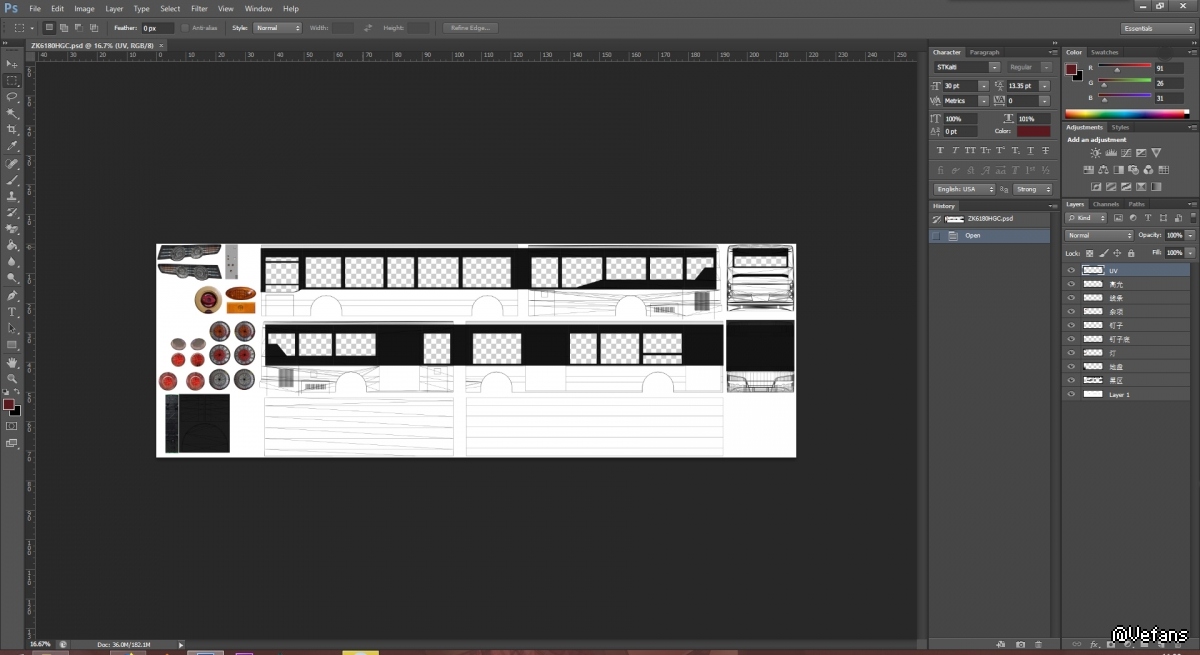Click the Feather input field
The width and height of the screenshot is (1200, 655).
click(x=156, y=28)
